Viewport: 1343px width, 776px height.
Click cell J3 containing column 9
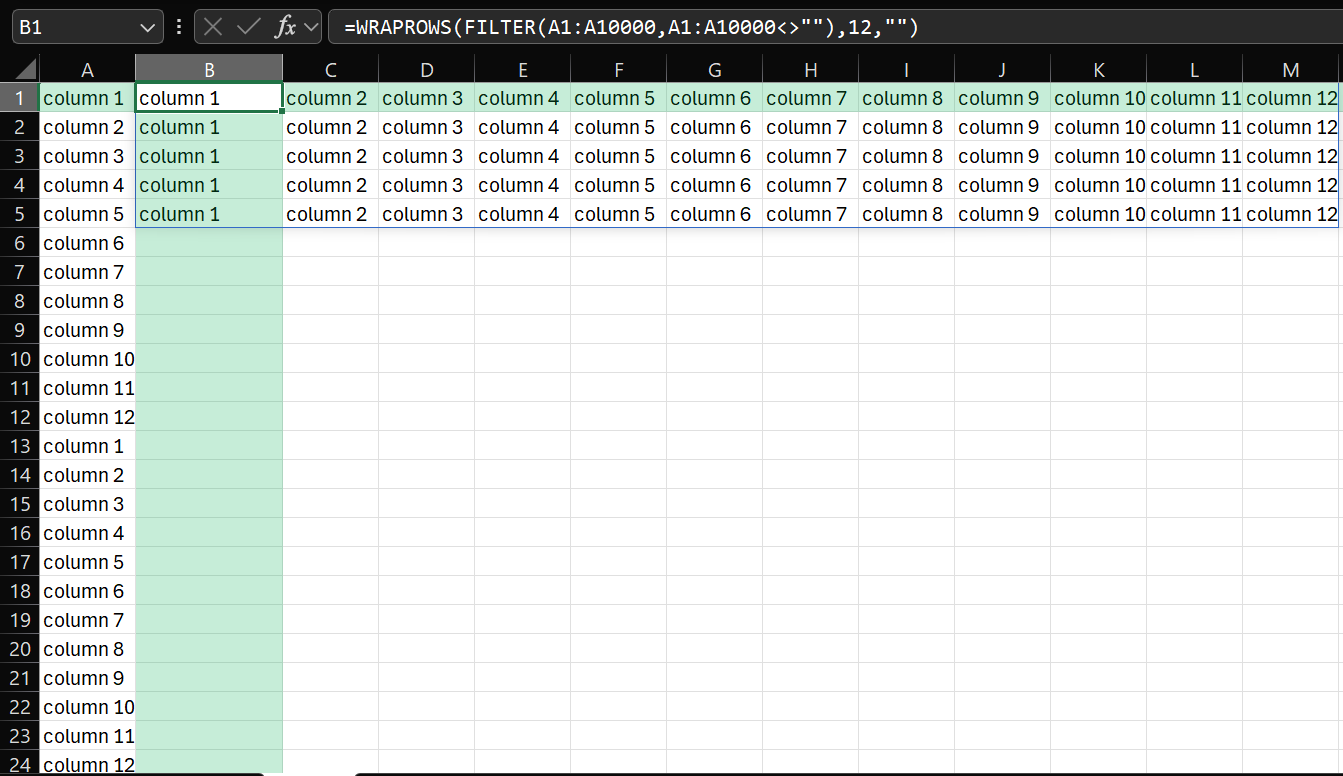coord(1003,156)
